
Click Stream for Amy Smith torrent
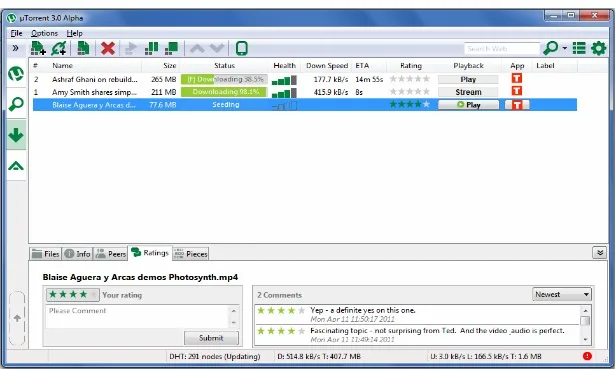[468, 92]
